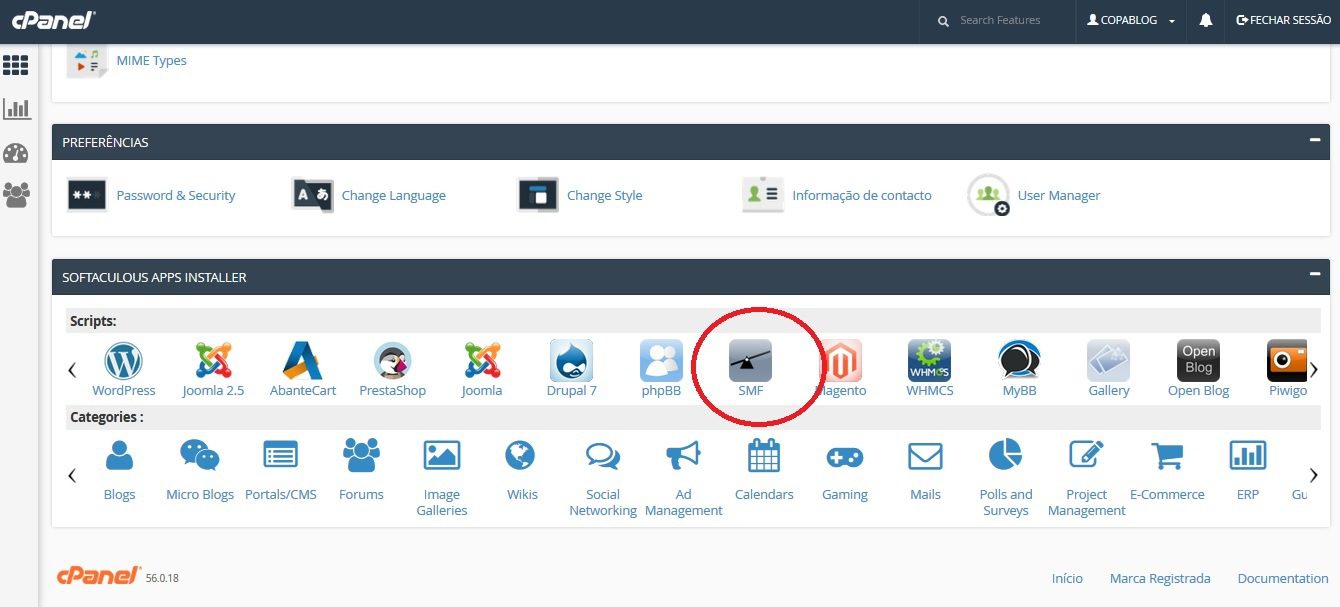Open the Social Networking category

[x=603, y=478]
